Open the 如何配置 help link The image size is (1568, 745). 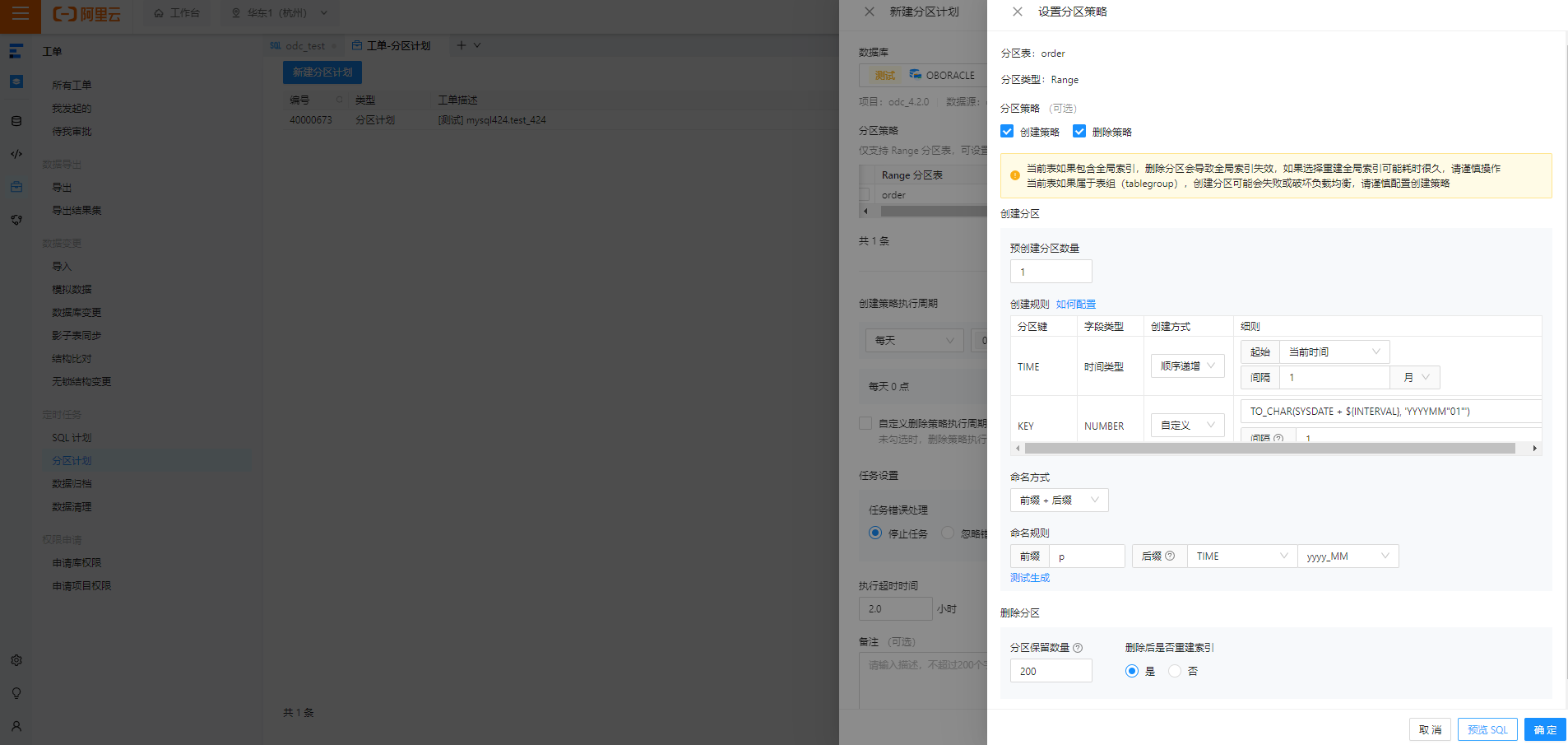(1076, 304)
